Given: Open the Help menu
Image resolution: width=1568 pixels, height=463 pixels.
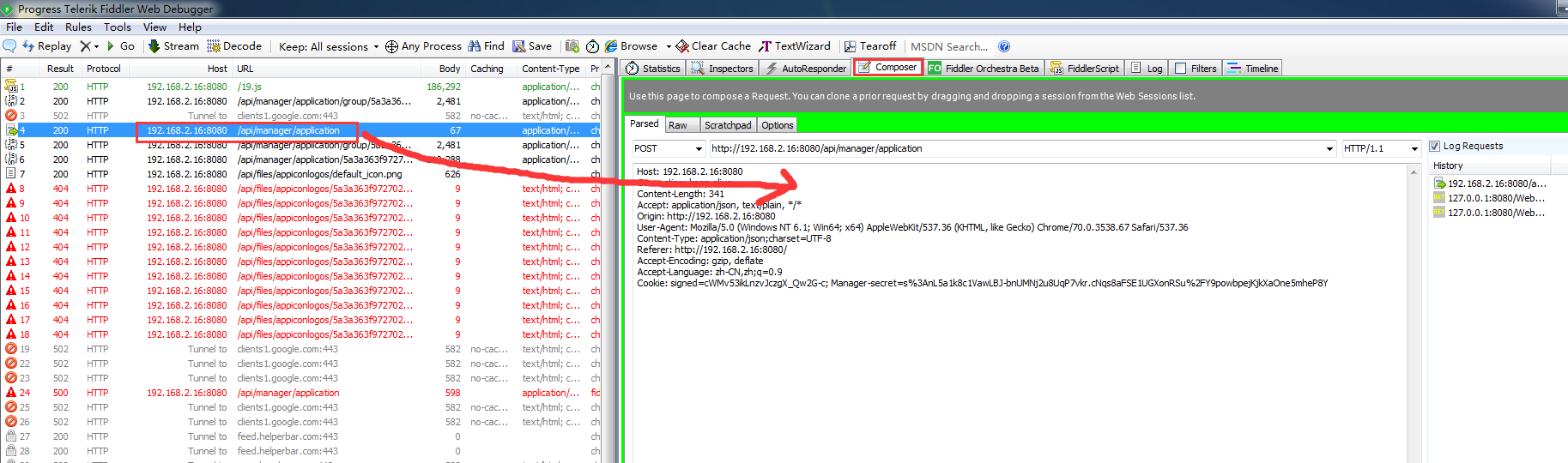Looking at the screenshot, I should coord(190,27).
